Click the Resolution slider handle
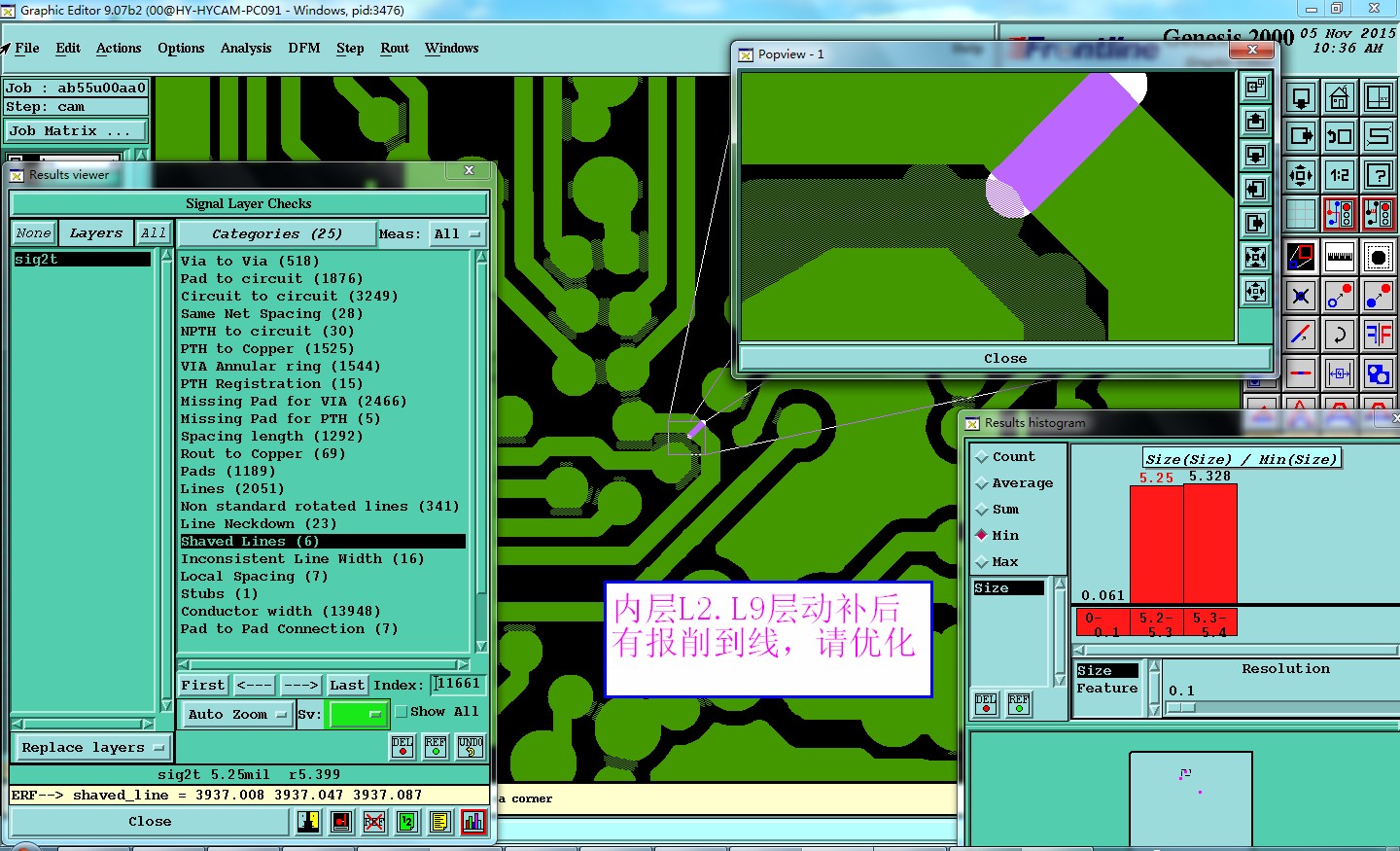The image size is (1400, 851). coord(1181,708)
